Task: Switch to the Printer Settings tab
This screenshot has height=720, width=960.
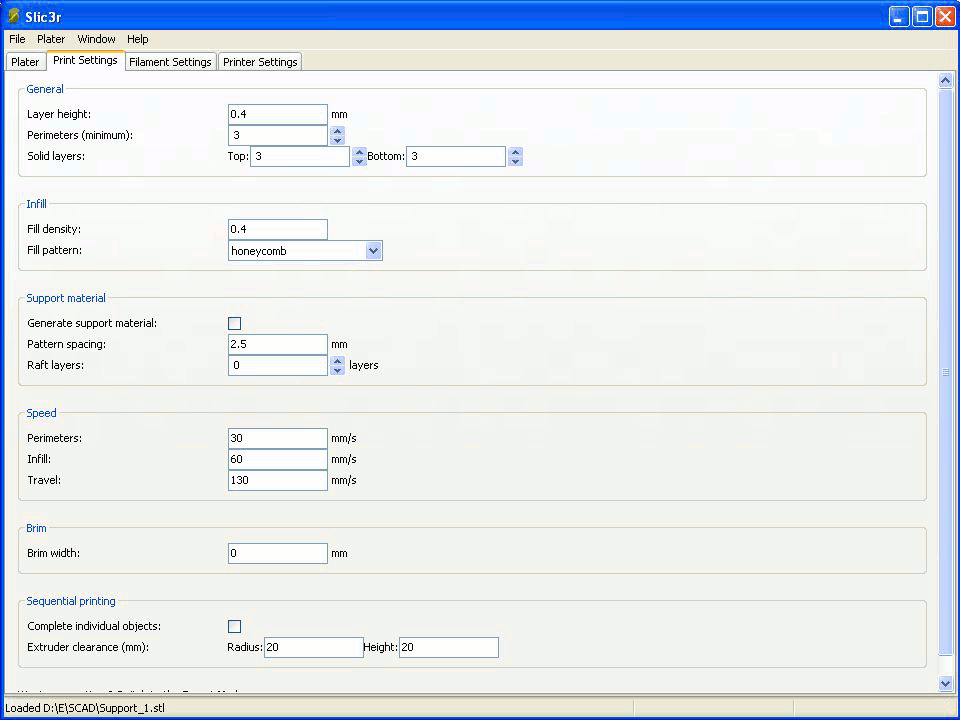Action: (260, 62)
